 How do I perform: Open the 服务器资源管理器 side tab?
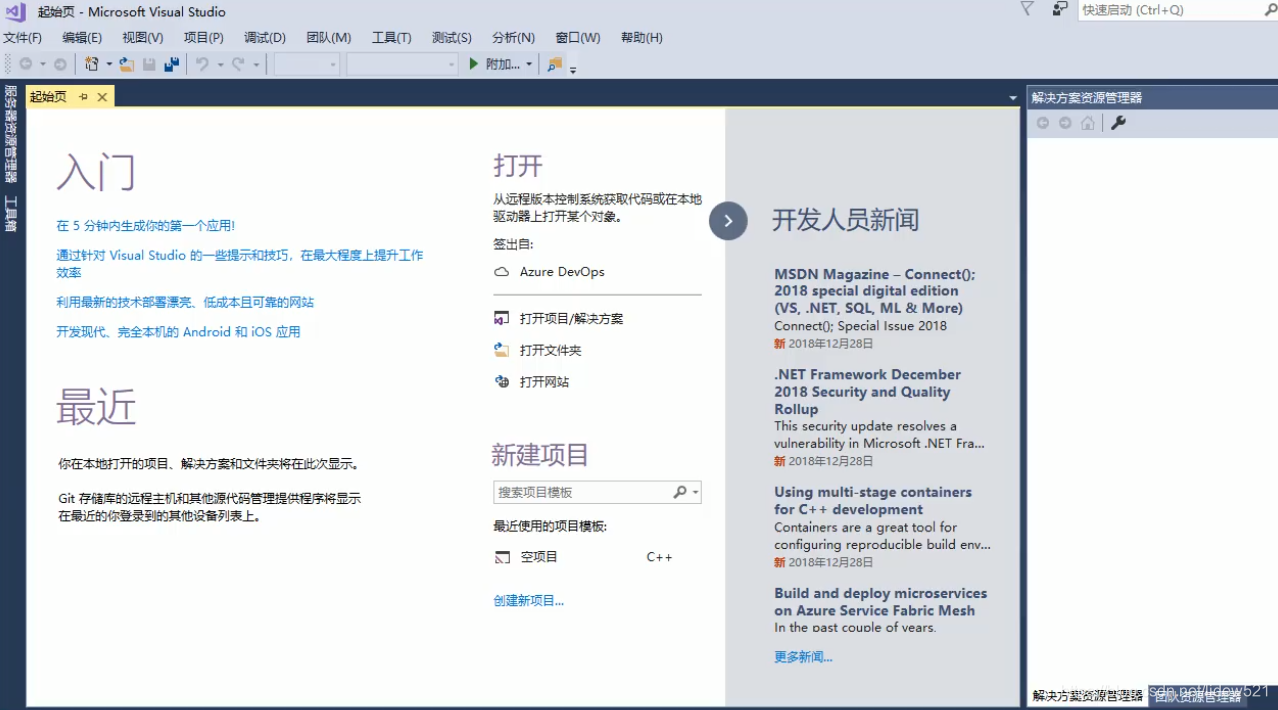click(10, 134)
